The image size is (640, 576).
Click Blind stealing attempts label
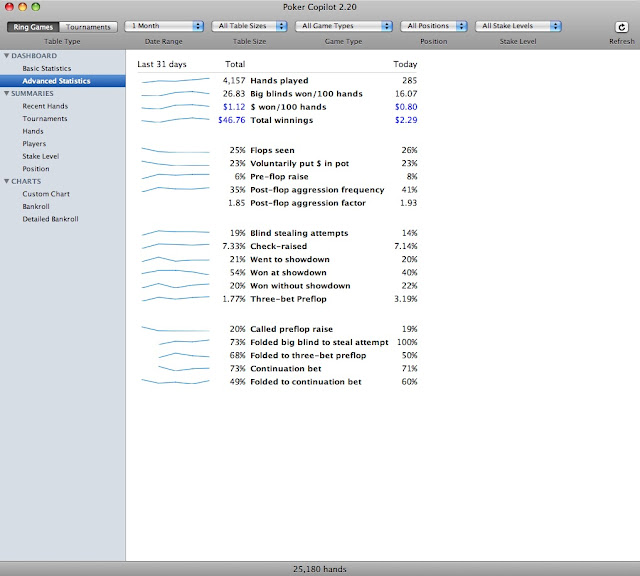pyautogui.click(x=300, y=233)
